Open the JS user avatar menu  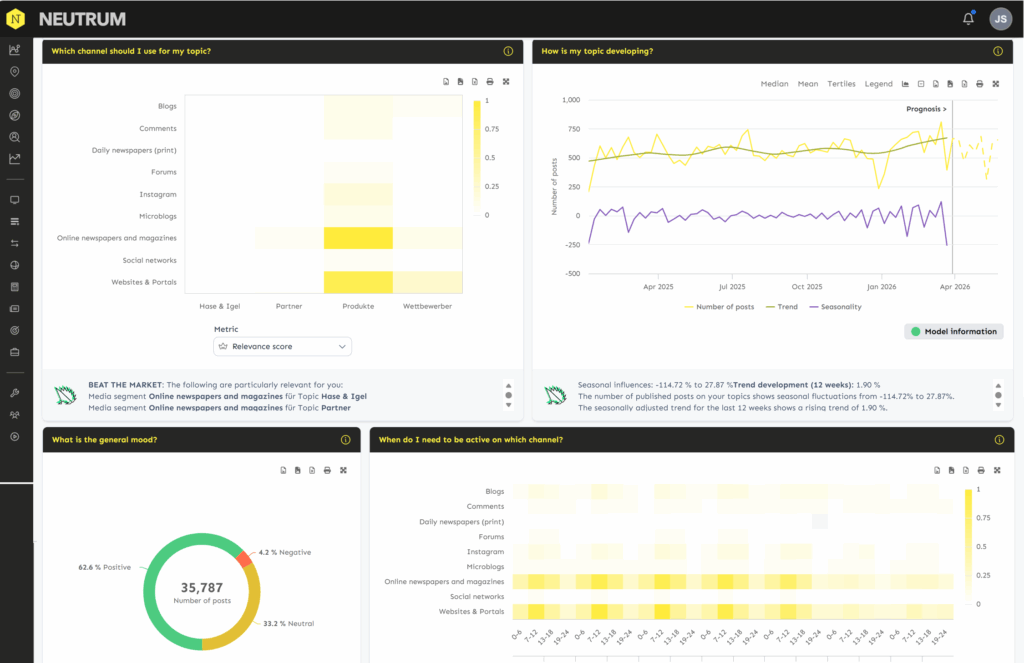(x=1000, y=19)
